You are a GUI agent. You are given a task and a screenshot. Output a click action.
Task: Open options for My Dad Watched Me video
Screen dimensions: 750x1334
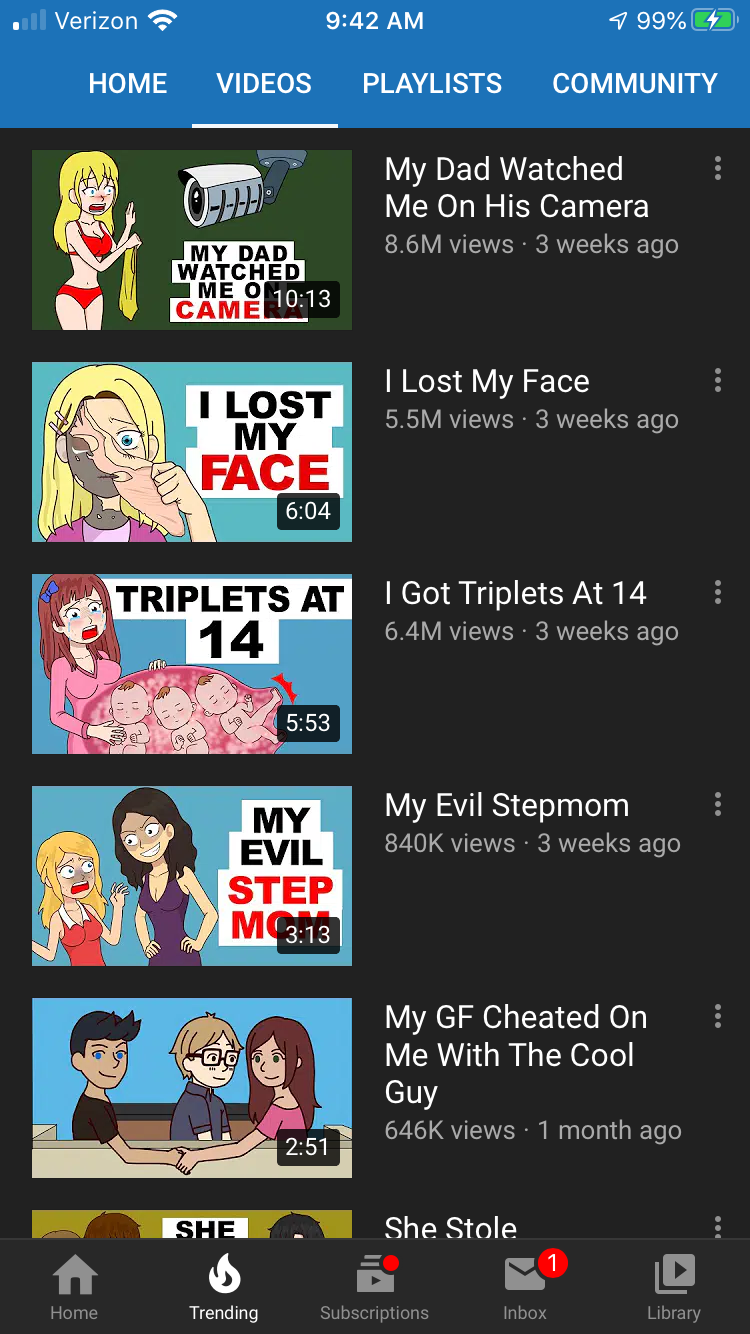click(718, 168)
